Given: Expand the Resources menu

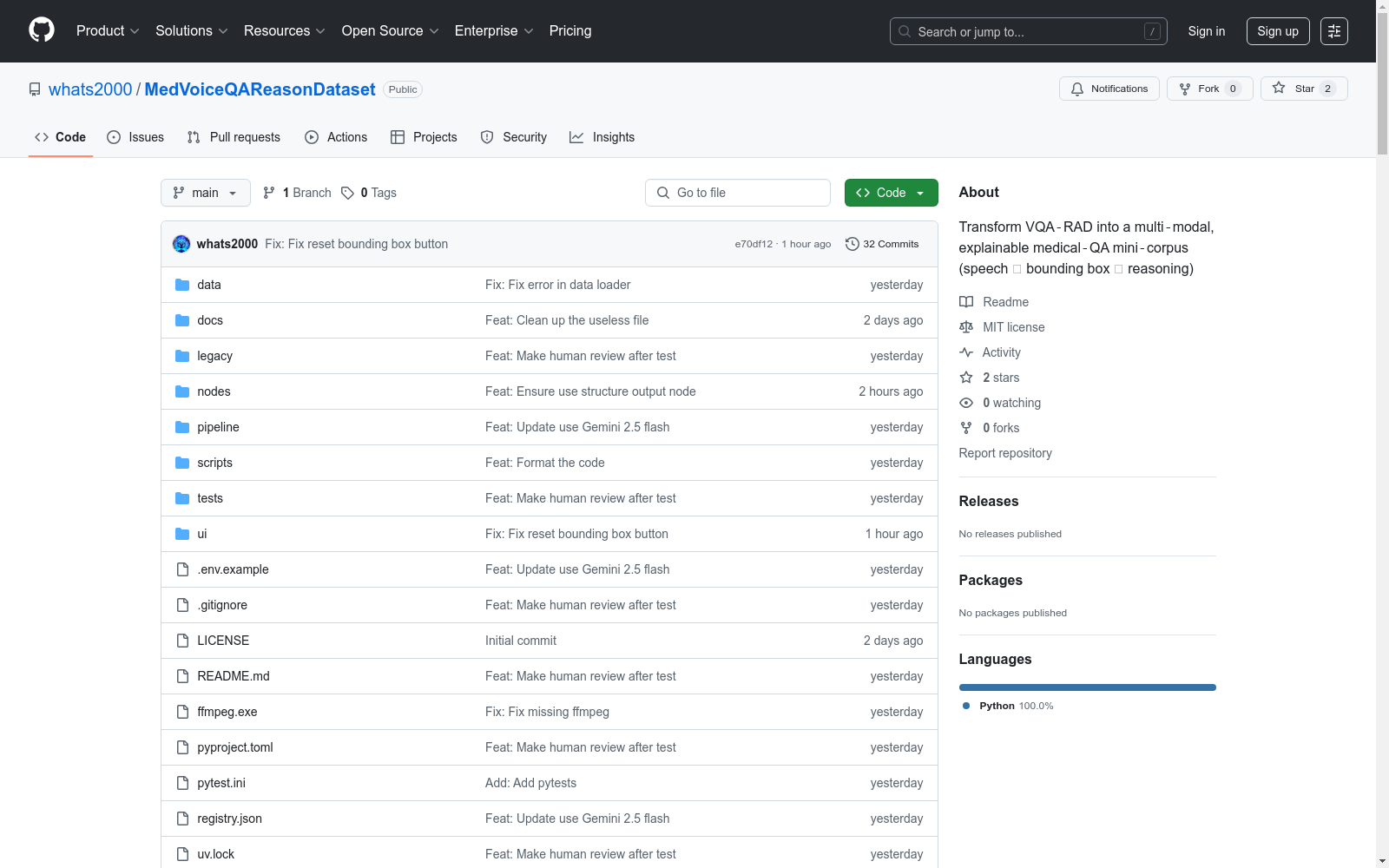Looking at the screenshot, I should pyautogui.click(x=285, y=31).
